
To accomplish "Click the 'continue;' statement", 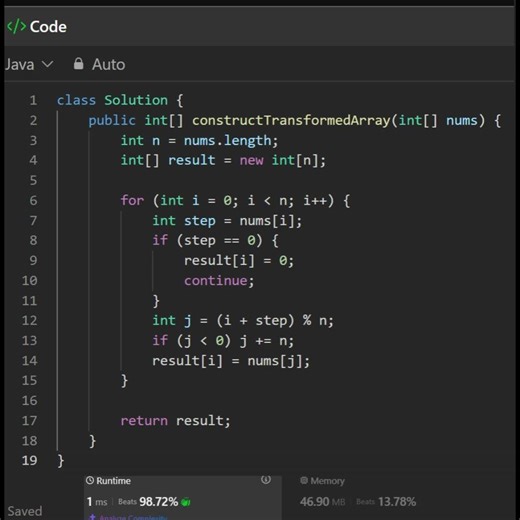I will click(x=219, y=280).
